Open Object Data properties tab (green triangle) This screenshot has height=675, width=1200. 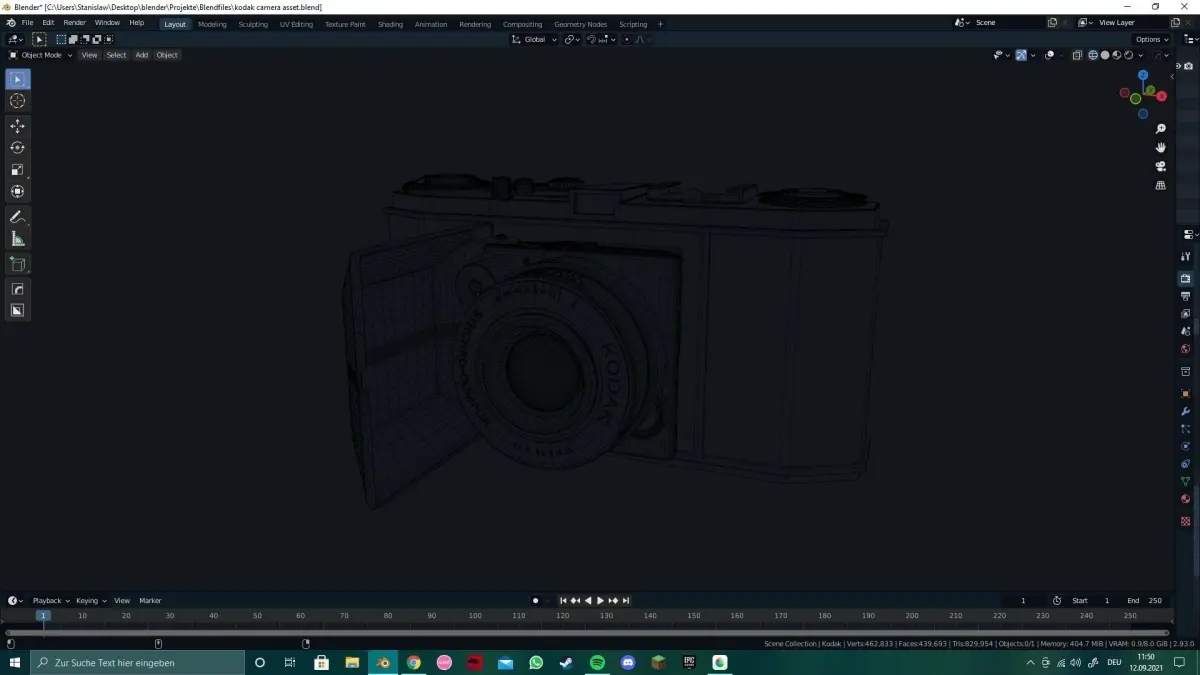click(x=1186, y=481)
